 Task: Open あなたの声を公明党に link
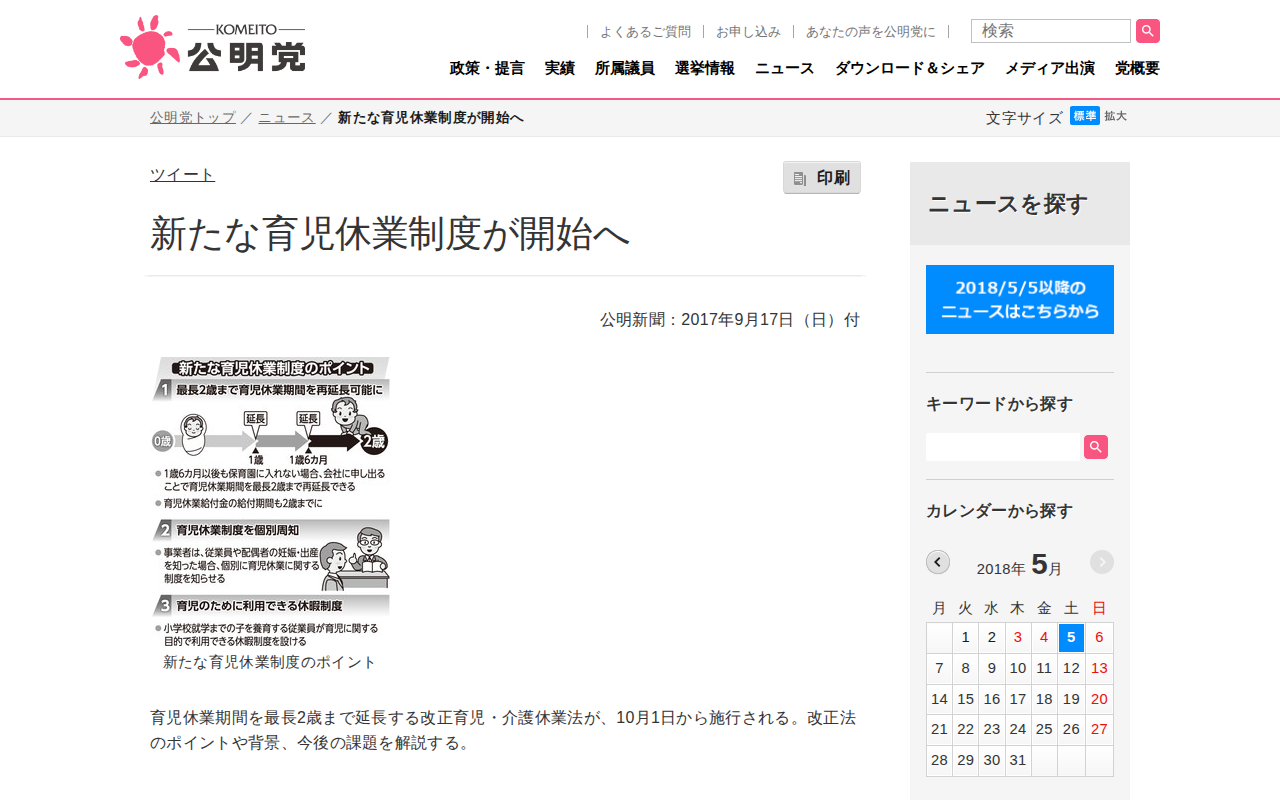(871, 32)
